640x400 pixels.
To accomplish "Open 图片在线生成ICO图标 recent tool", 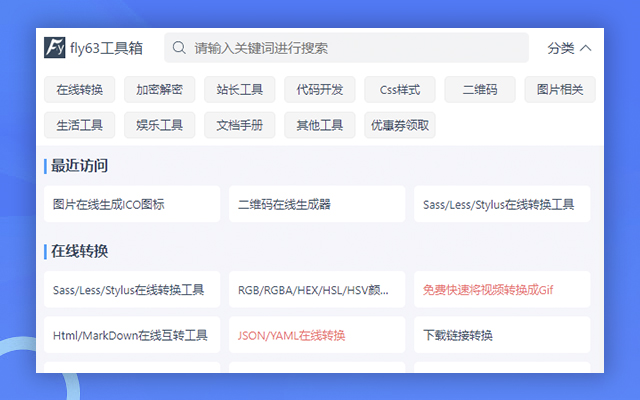I will click(x=132, y=204).
